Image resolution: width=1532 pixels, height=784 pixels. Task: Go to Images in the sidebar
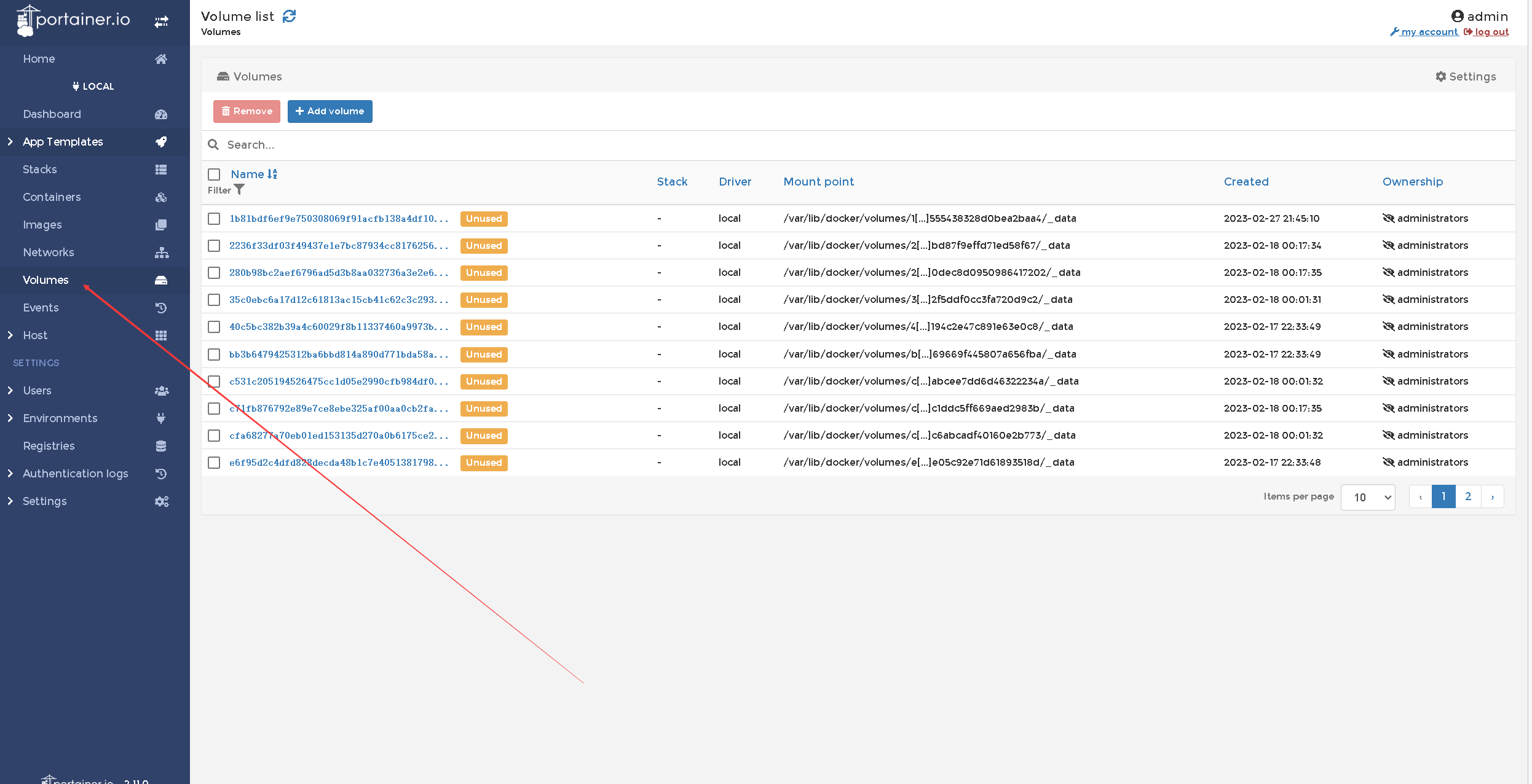42,225
